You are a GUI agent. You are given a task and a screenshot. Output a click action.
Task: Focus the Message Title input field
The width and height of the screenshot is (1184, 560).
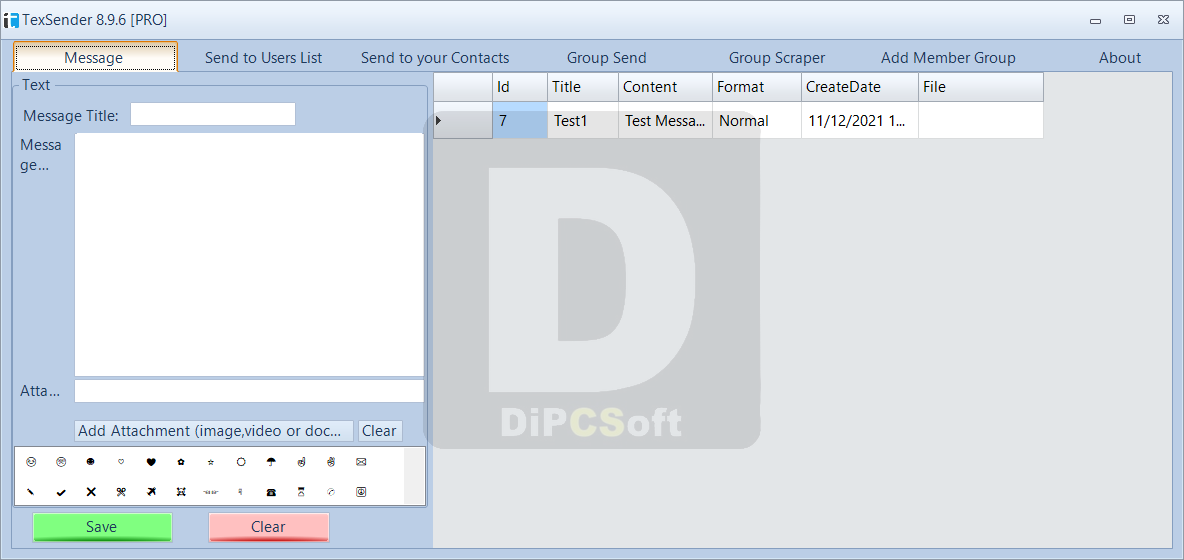pyautogui.click(x=213, y=115)
